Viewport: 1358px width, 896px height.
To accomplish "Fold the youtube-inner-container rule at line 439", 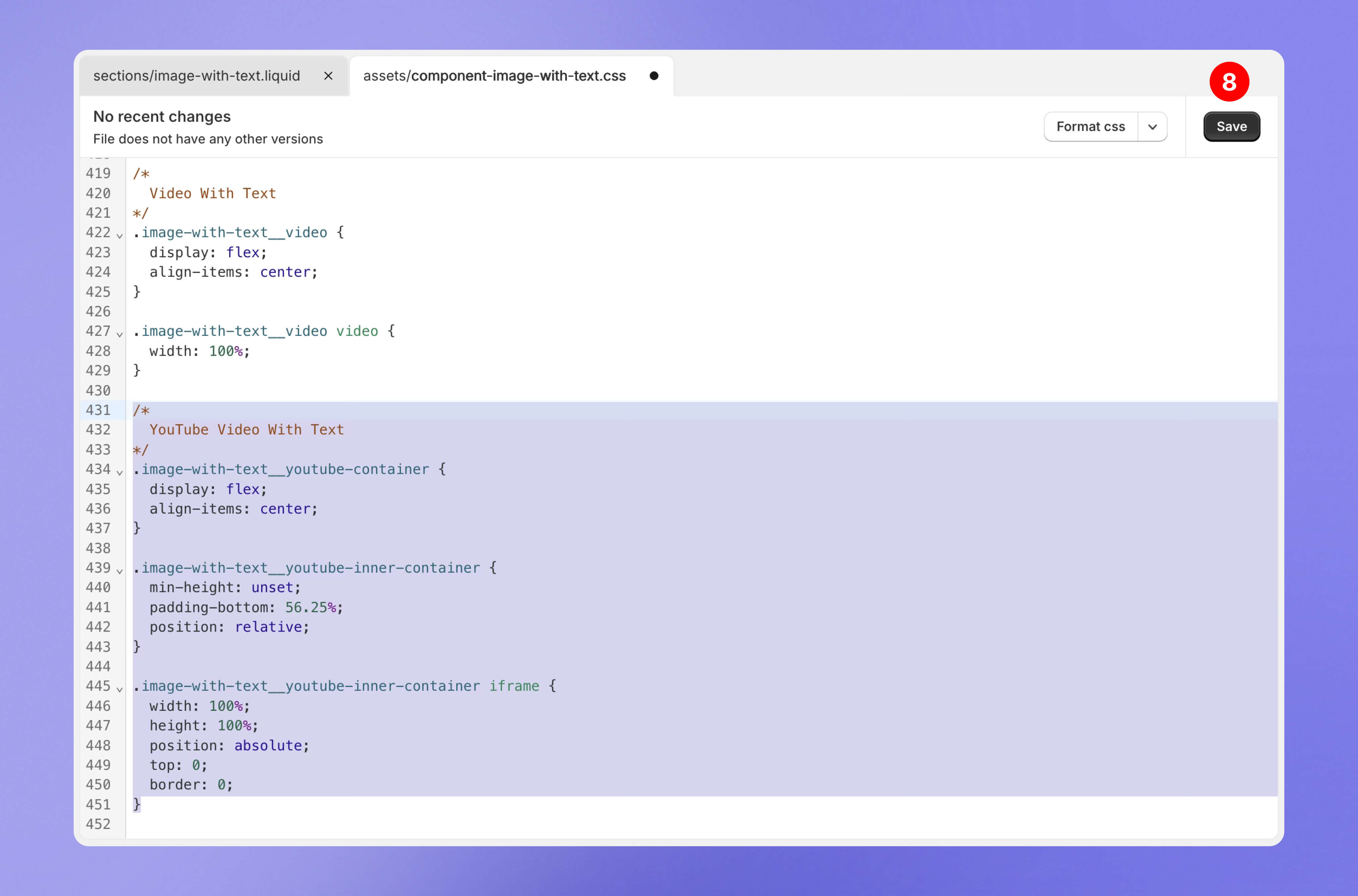I will pos(119,571).
